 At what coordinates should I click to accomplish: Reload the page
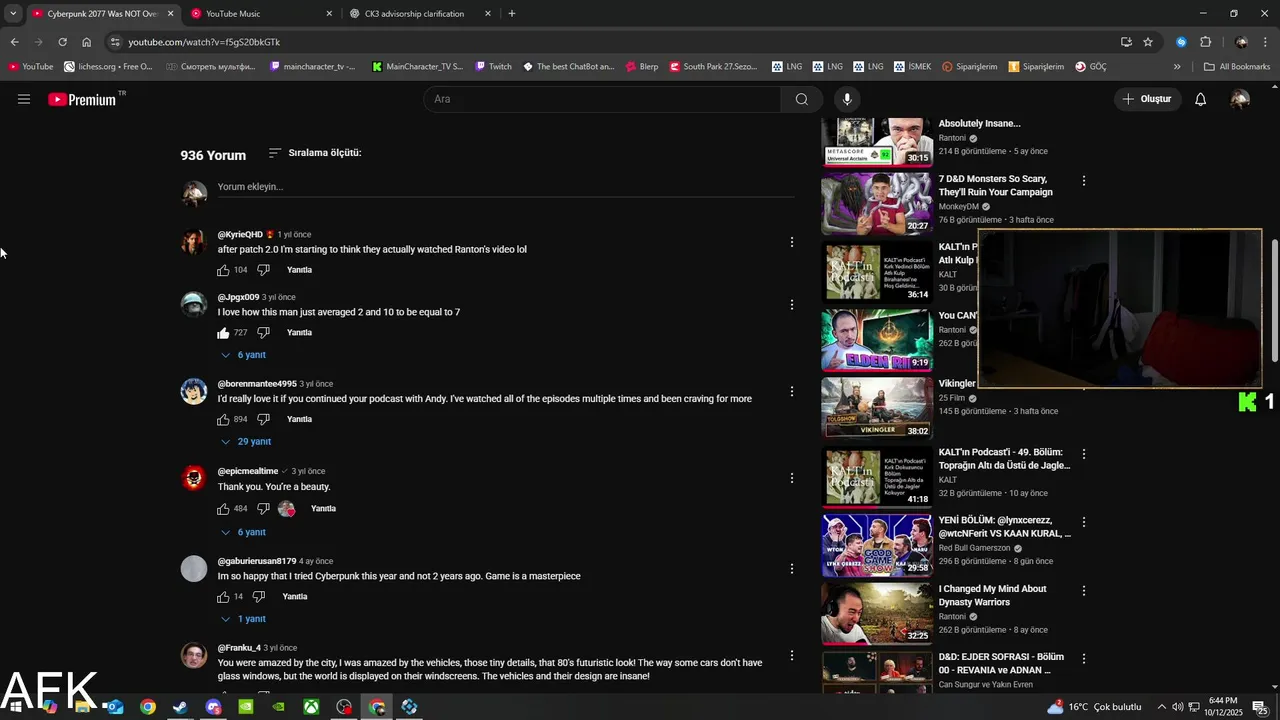click(62, 42)
